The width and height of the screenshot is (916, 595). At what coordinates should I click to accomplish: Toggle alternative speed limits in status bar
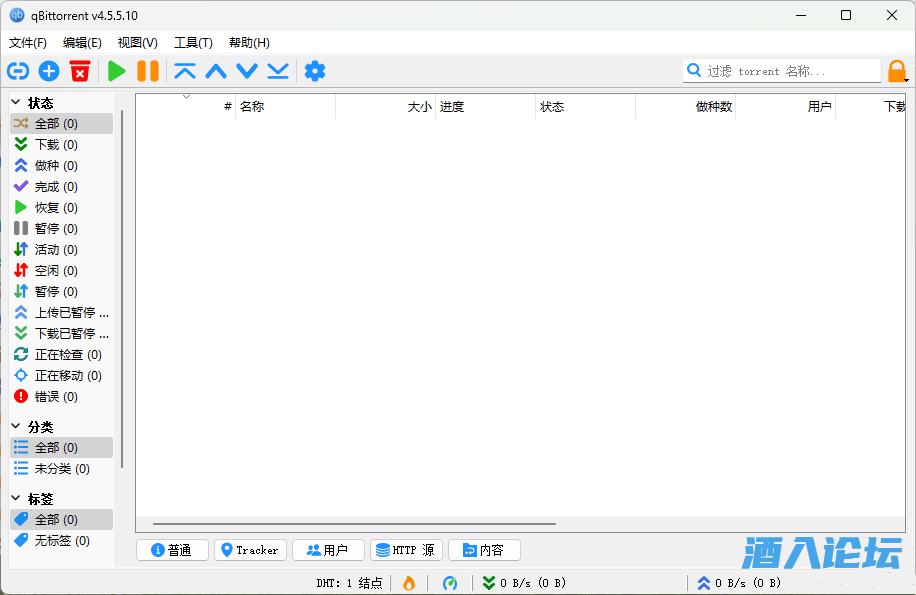[450, 583]
